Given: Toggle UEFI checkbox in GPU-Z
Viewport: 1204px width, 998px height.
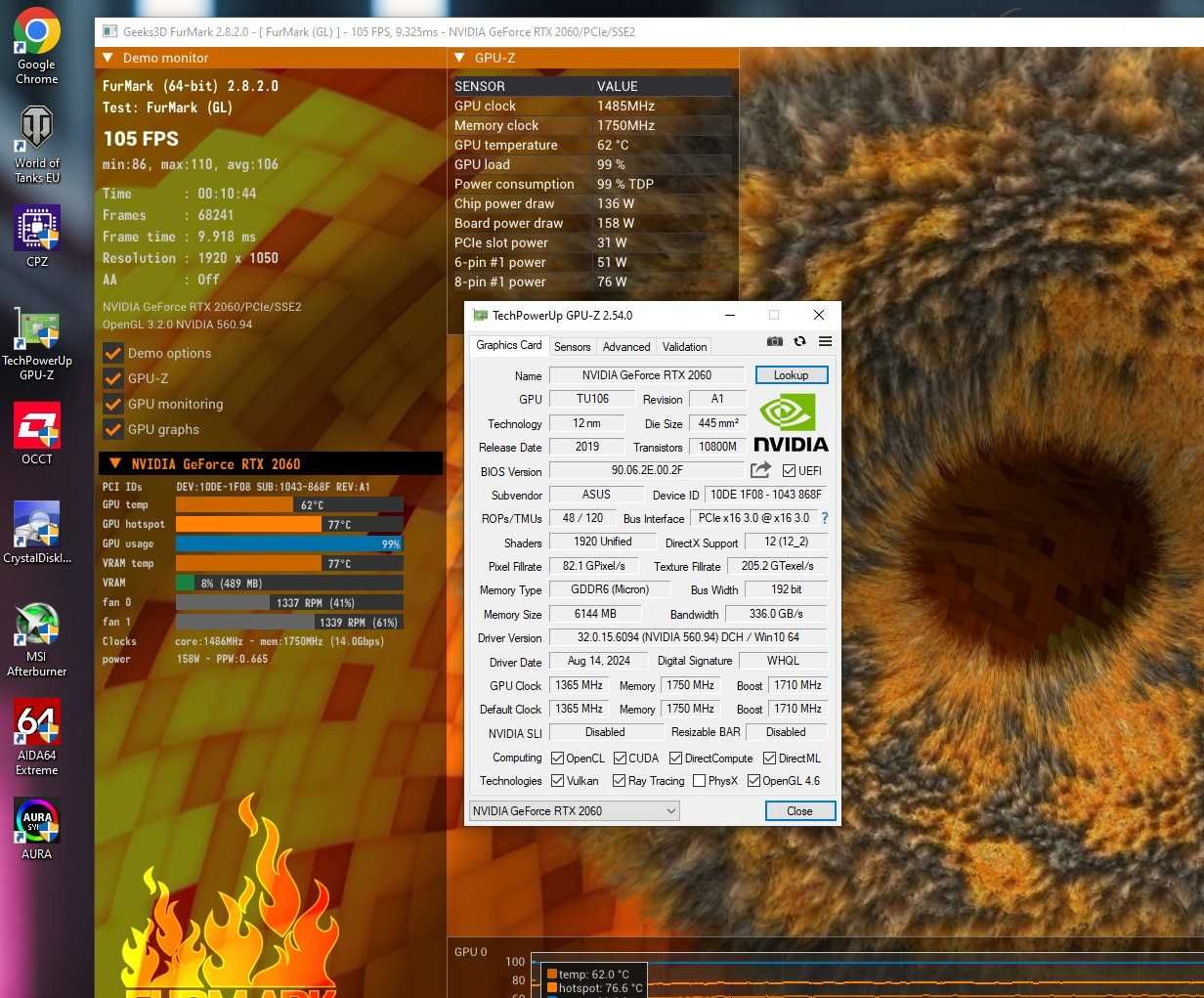Looking at the screenshot, I should (x=790, y=471).
